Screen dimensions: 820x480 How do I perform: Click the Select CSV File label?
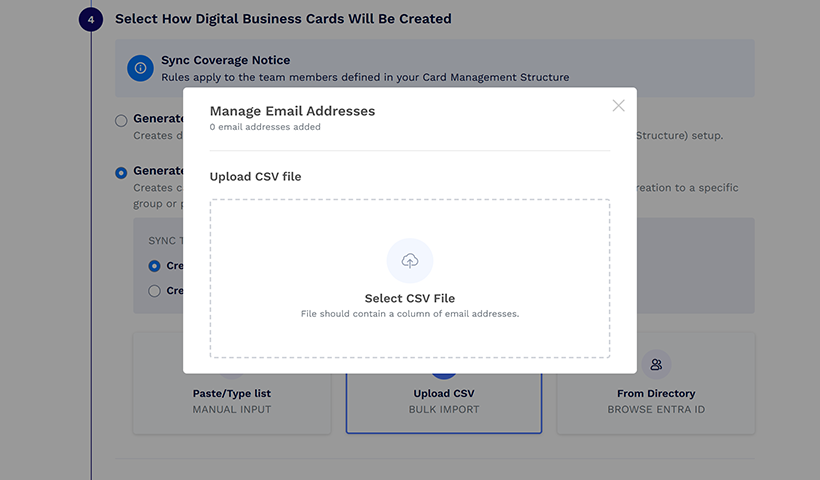click(409, 298)
